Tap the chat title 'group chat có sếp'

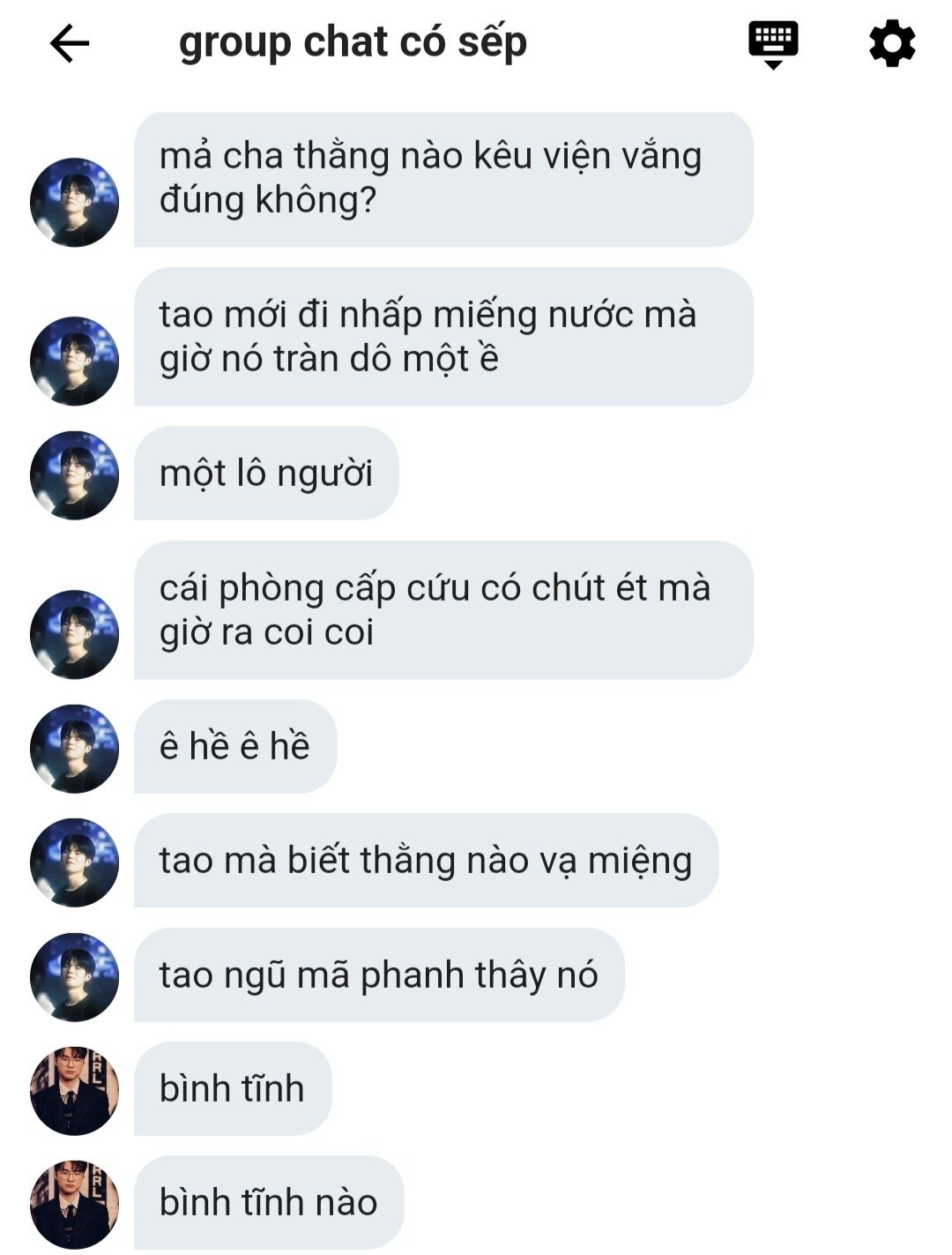(x=353, y=42)
